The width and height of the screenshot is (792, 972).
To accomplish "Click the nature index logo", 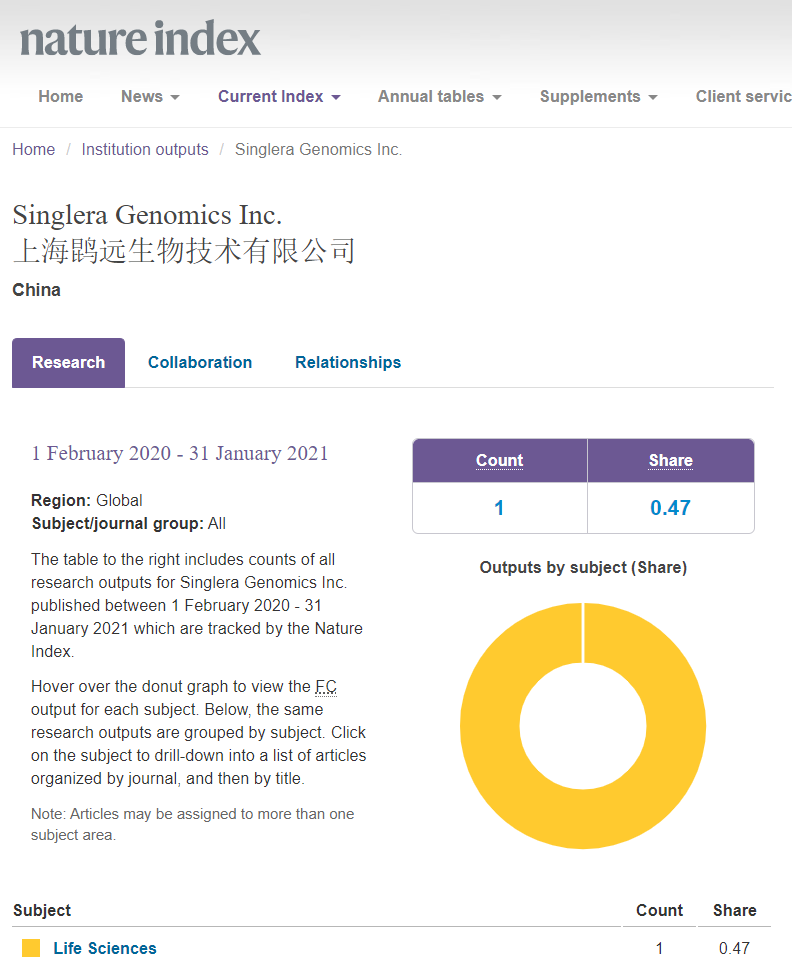I will 140,40.
